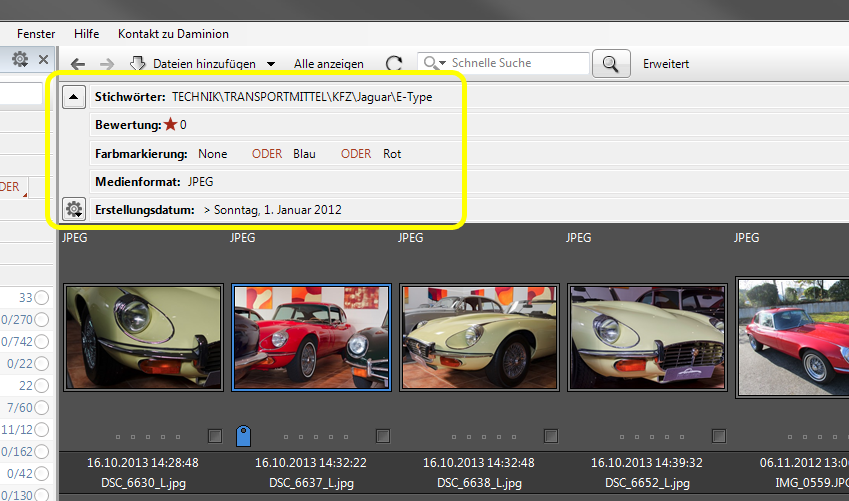Close the left side panel
The image size is (849, 501).
tap(43, 60)
